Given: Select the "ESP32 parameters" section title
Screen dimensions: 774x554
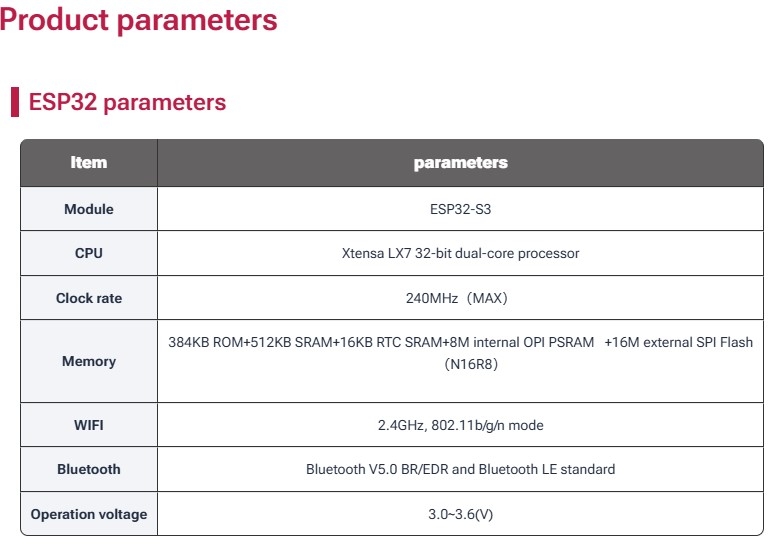Looking at the screenshot, I should pyautogui.click(x=127, y=102).
